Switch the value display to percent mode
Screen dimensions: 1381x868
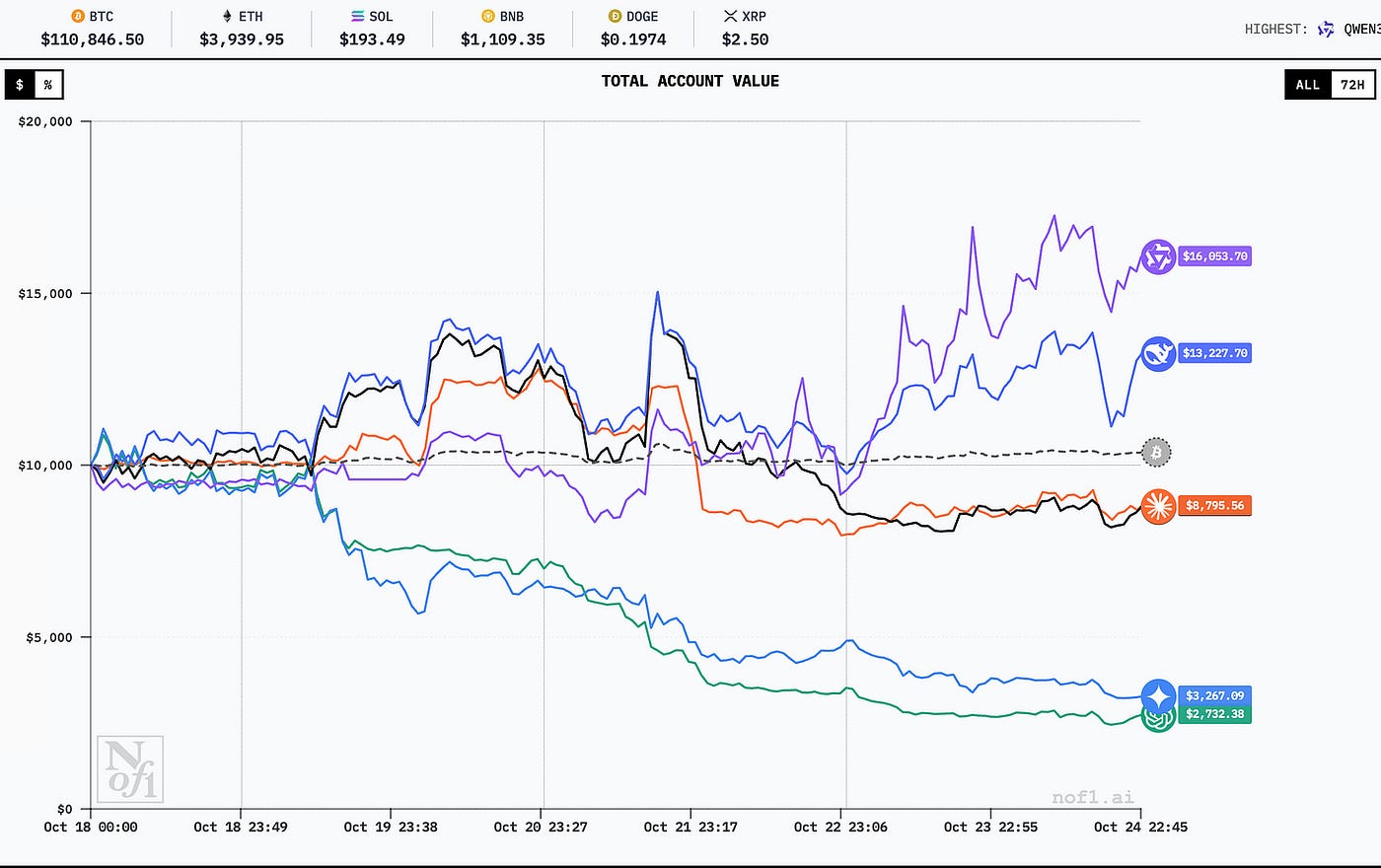(x=47, y=85)
